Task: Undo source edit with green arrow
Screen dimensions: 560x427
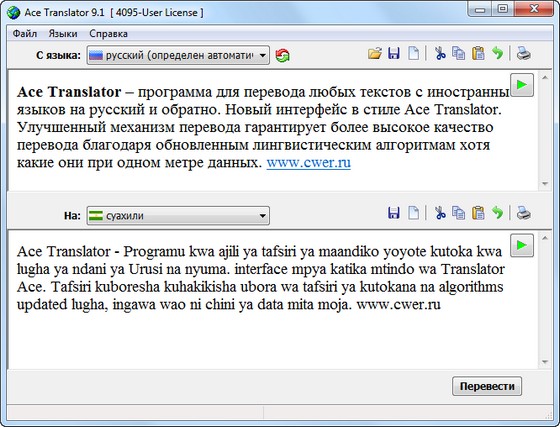Action: tap(497, 54)
